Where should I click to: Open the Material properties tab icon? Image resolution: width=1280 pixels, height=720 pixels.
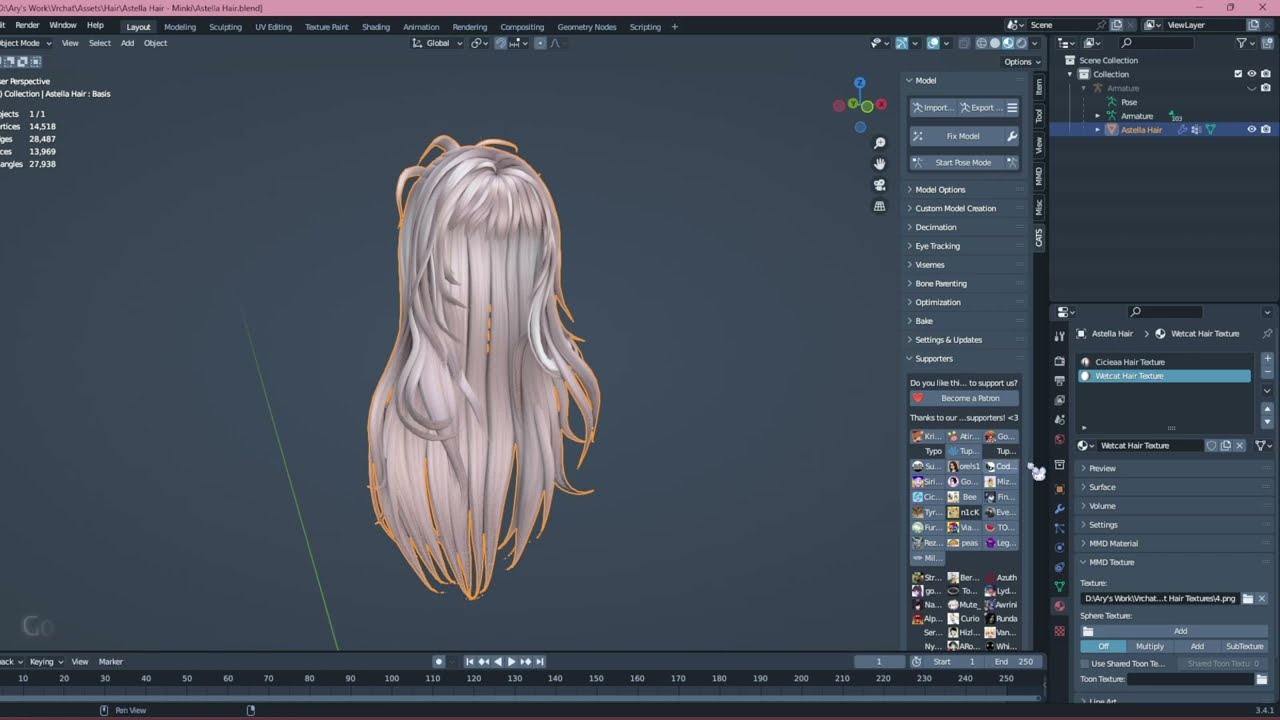[1060, 606]
